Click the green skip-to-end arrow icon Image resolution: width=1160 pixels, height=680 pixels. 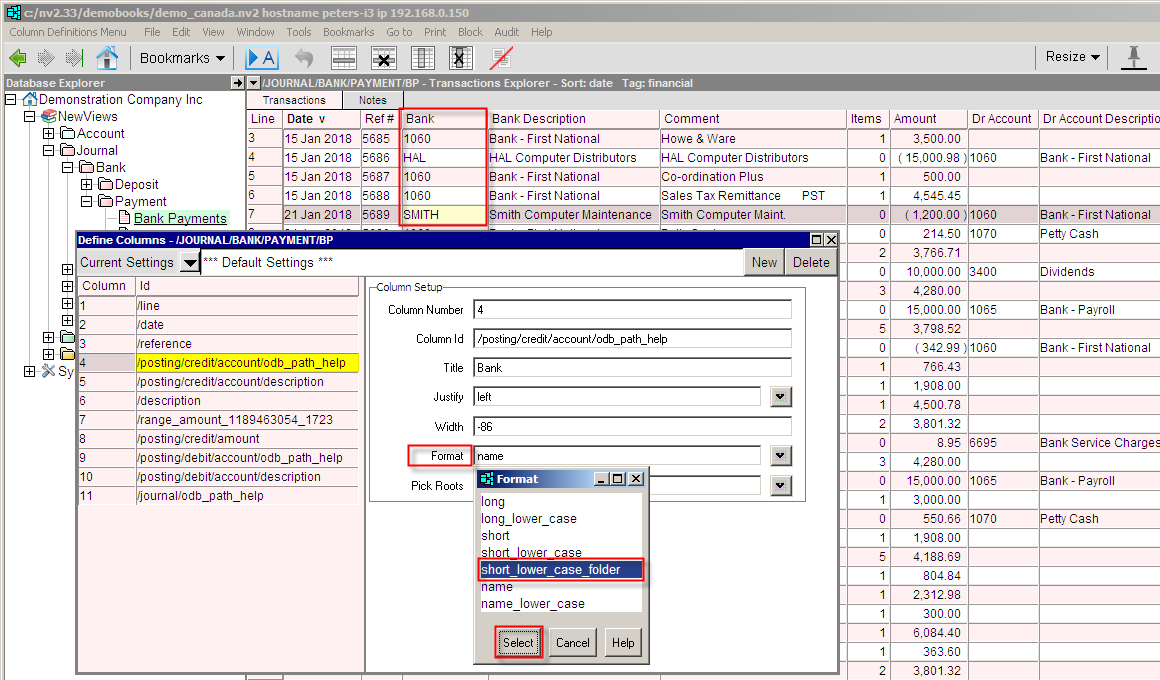point(74,58)
